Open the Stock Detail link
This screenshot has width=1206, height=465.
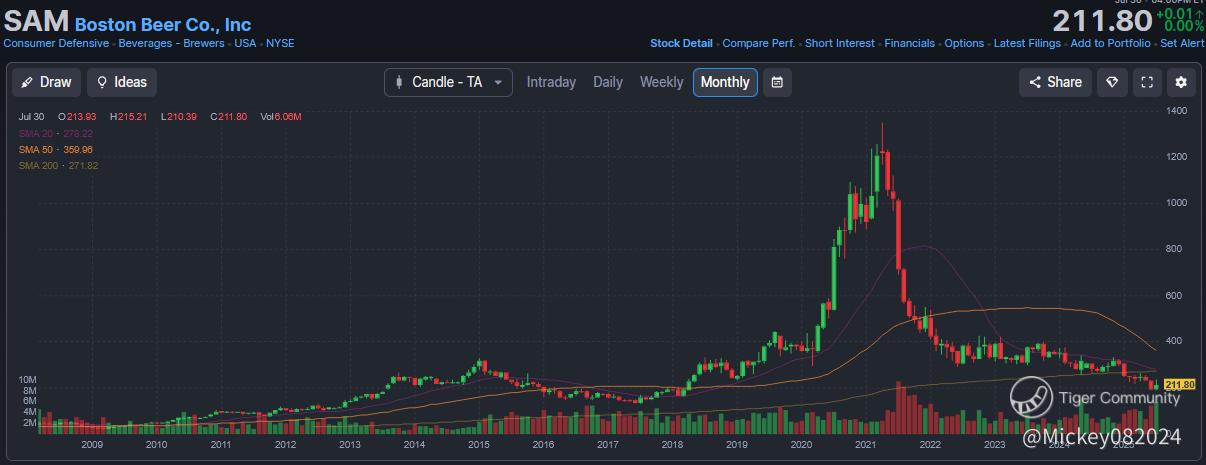[681, 43]
